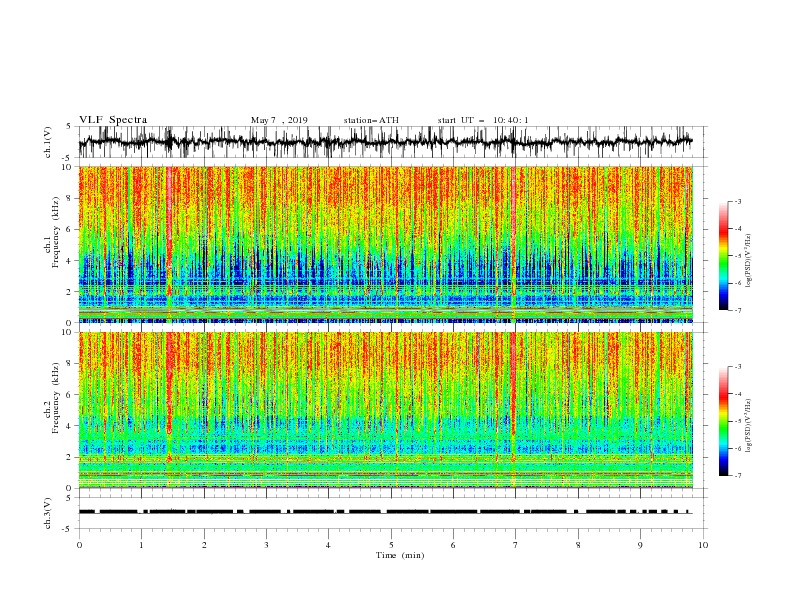
Task: Click the 'Time (min)' axis title
Action: 400,555
